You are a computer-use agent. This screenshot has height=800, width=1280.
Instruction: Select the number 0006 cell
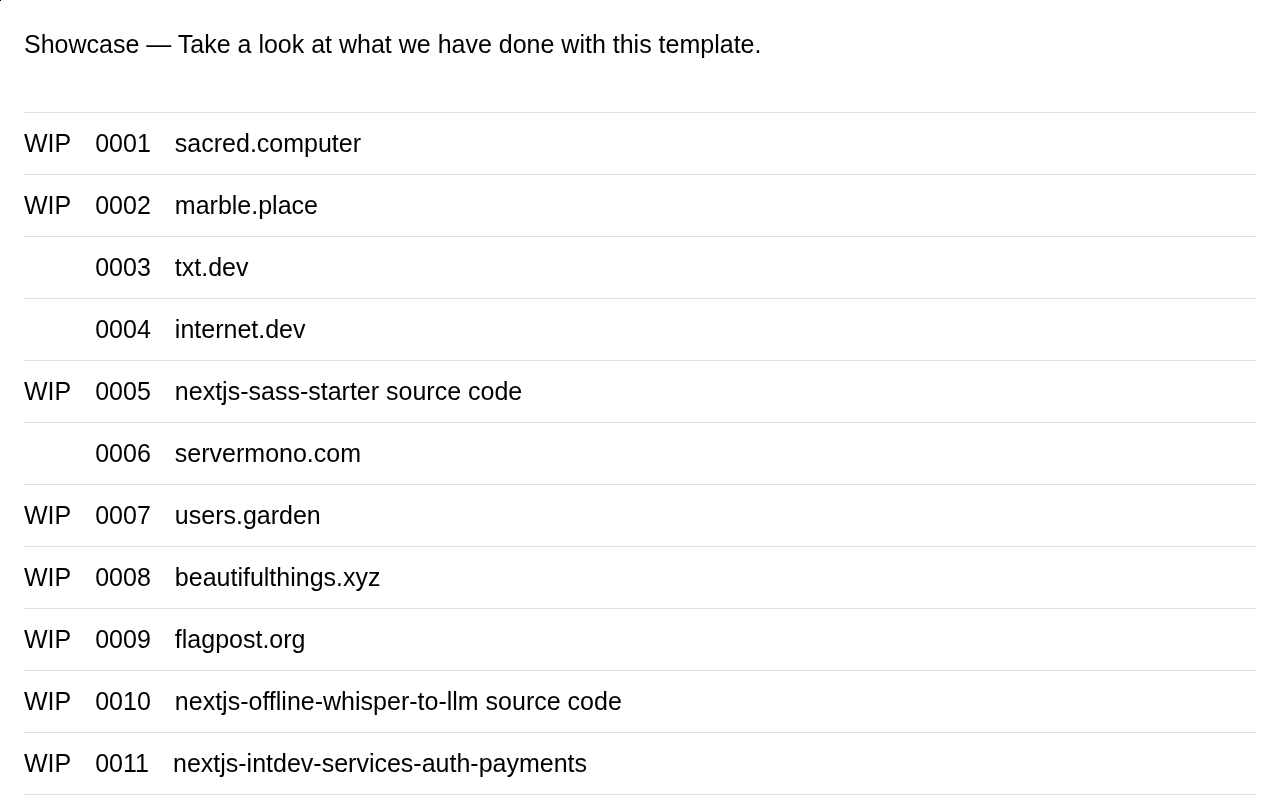click(123, 454)
